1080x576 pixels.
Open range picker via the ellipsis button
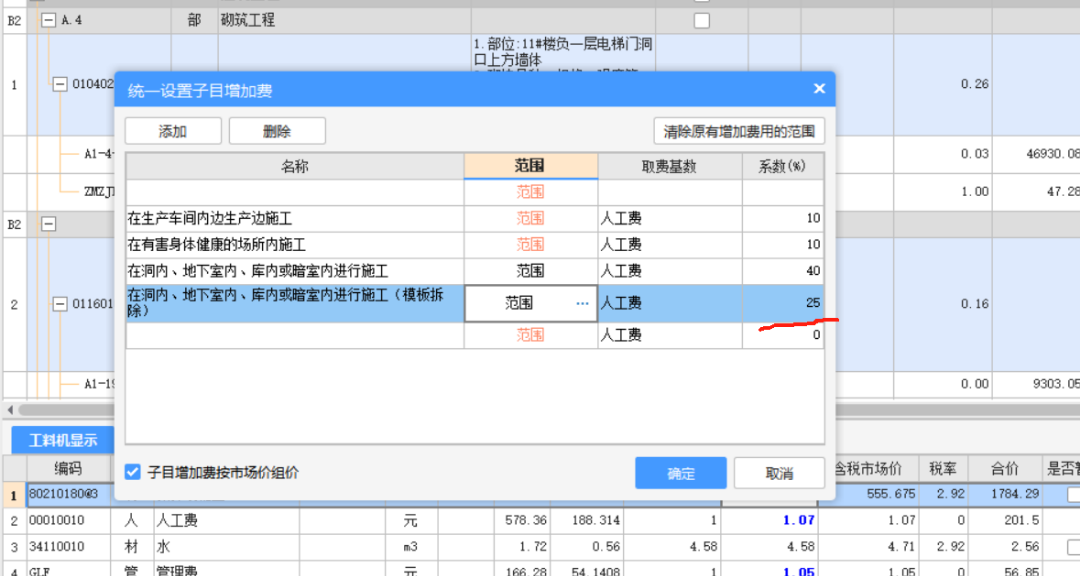coord(582,303)
